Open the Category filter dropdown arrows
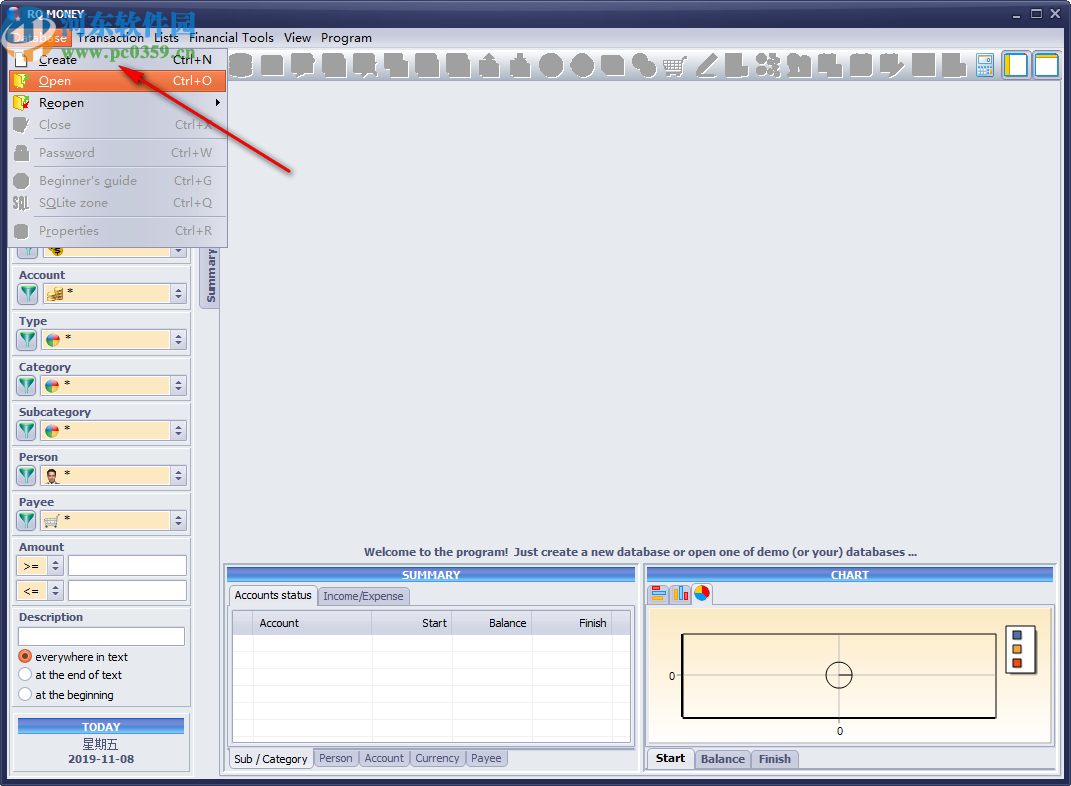 [179, 385]
